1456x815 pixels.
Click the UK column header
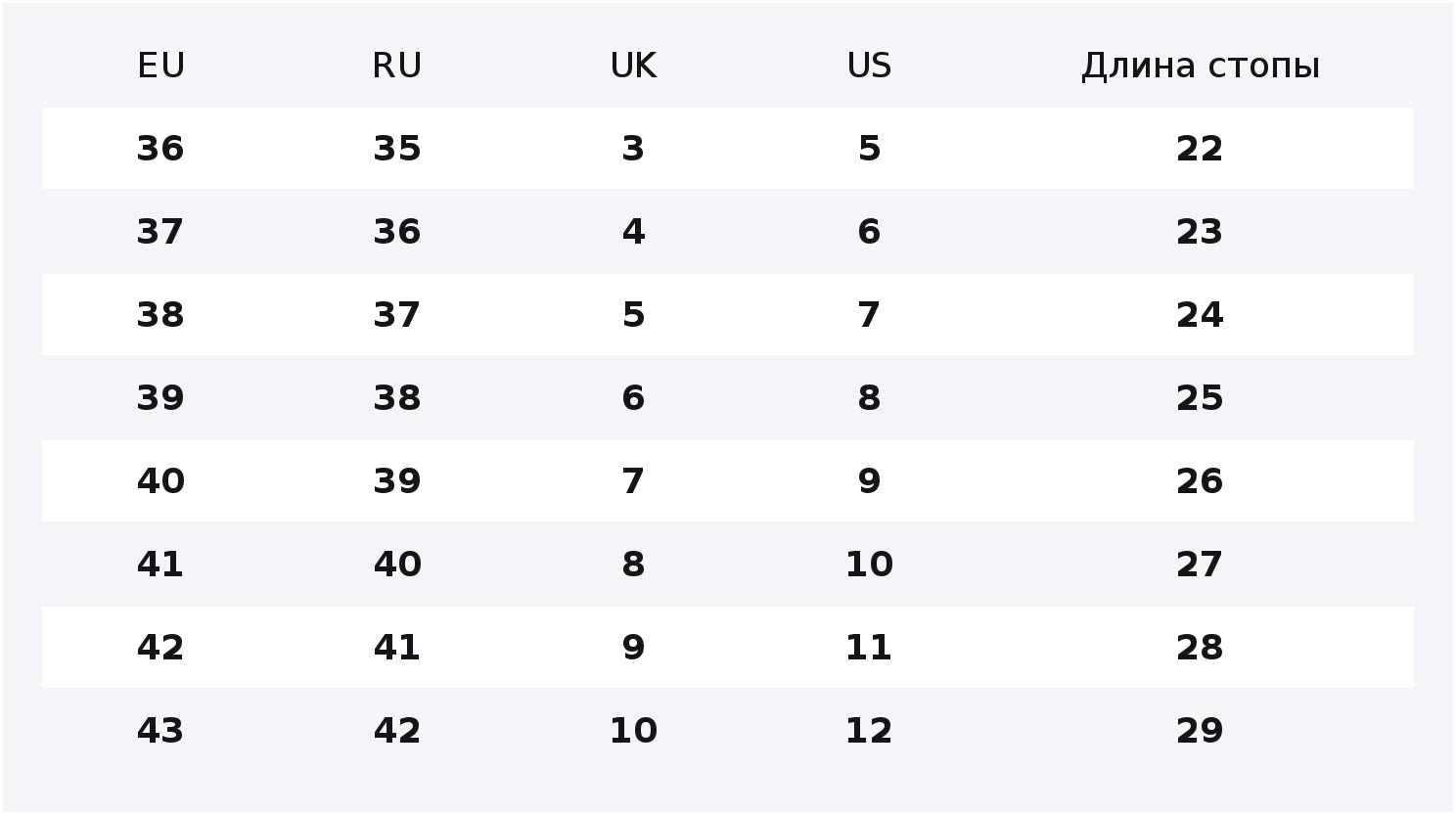(633, 66)
